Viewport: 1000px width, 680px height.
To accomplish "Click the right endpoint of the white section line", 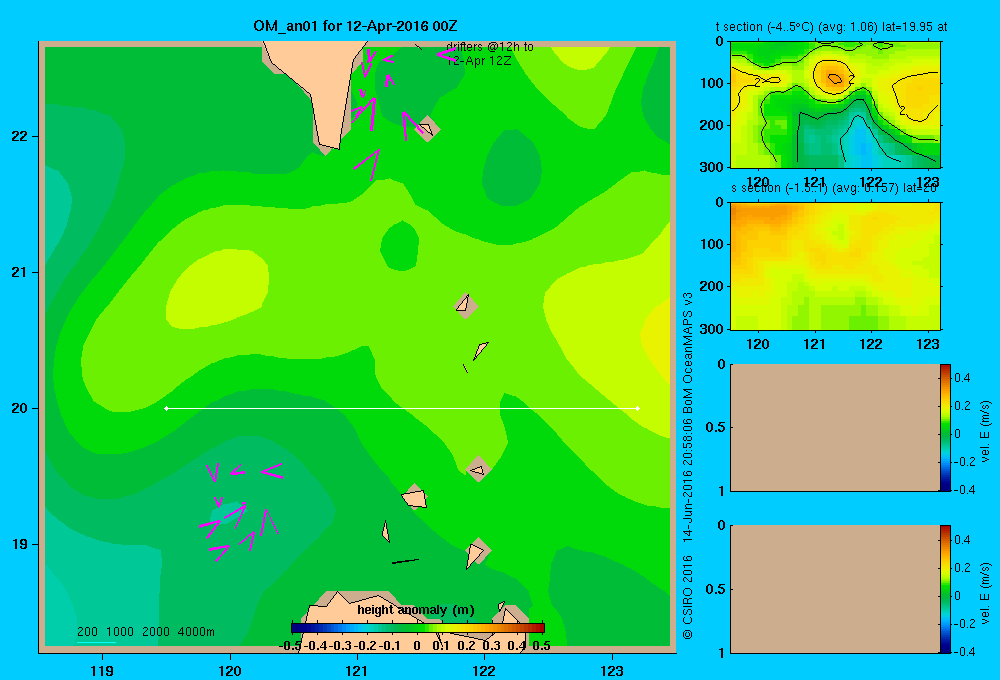I will [638, 408].
